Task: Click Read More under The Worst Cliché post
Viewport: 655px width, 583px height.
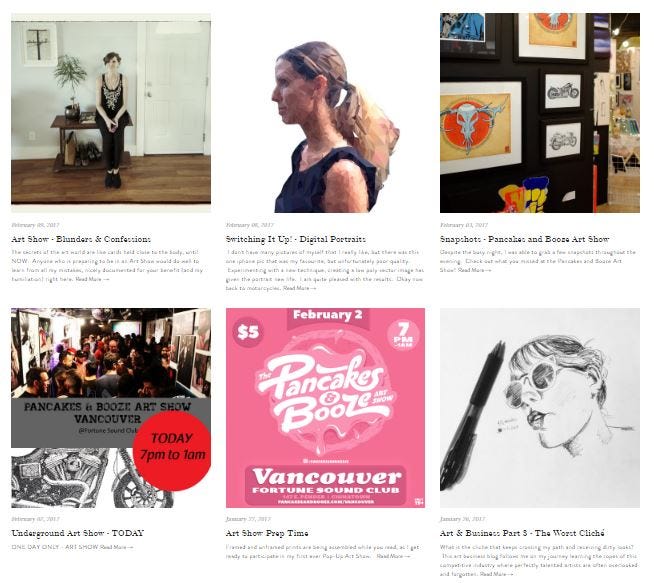Action: 497,574
